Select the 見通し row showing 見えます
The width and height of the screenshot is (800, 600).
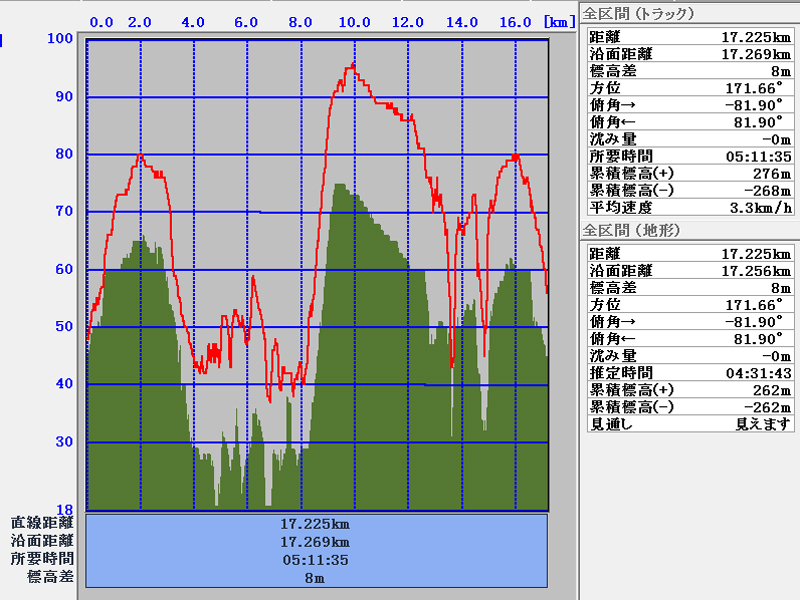[688, 424]
